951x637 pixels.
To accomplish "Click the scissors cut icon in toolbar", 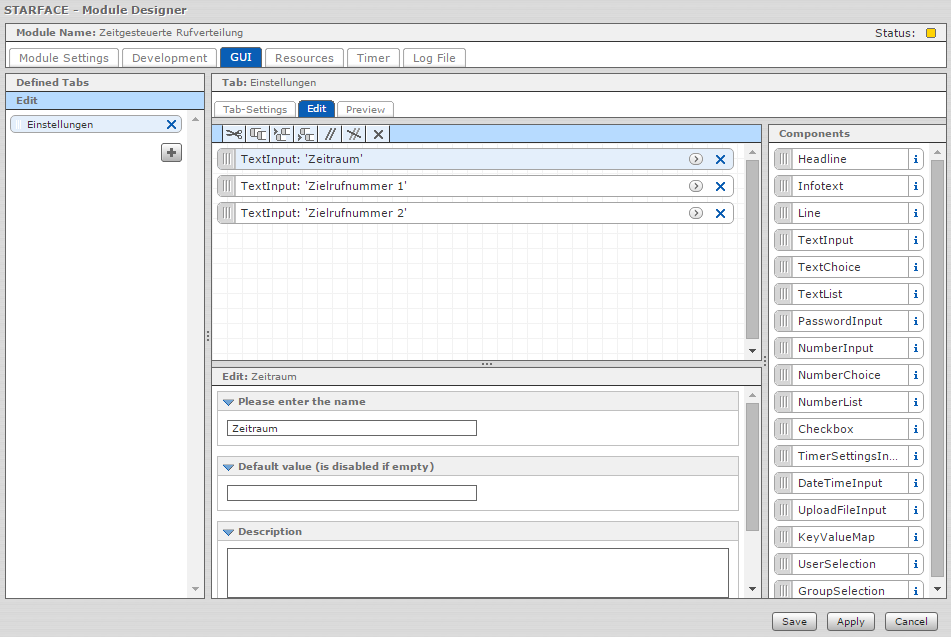I will pos(233,134).
